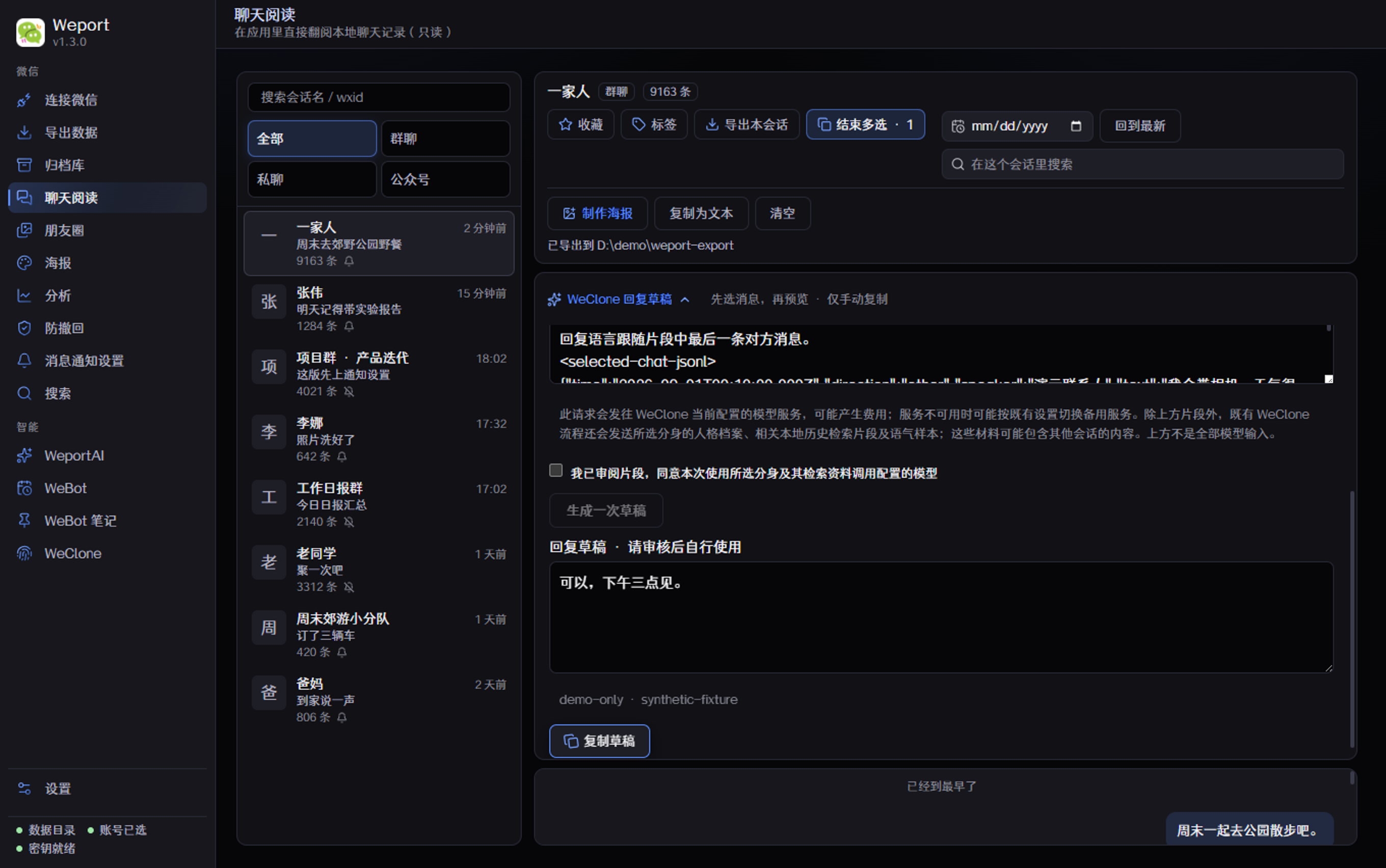The height and width of the screenshot is (868, 1386).
Task: Filter conversations by 私聊
Action: (312, 179)
